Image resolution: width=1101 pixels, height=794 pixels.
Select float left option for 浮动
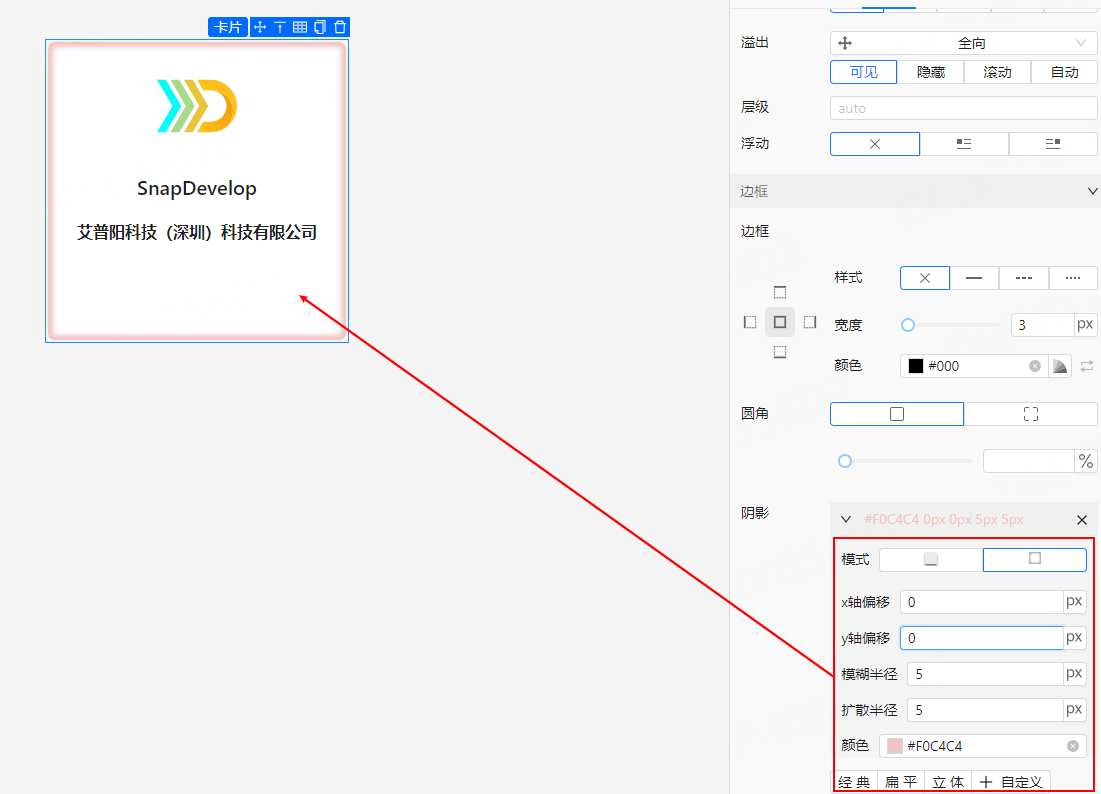coord(964,144)
